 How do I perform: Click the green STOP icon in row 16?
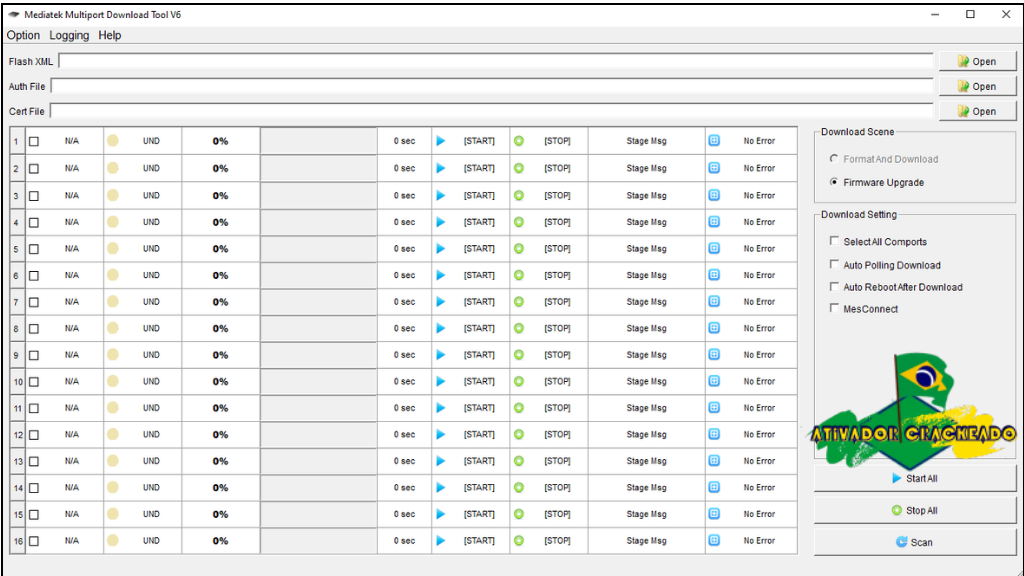click(x=519, y=541)
